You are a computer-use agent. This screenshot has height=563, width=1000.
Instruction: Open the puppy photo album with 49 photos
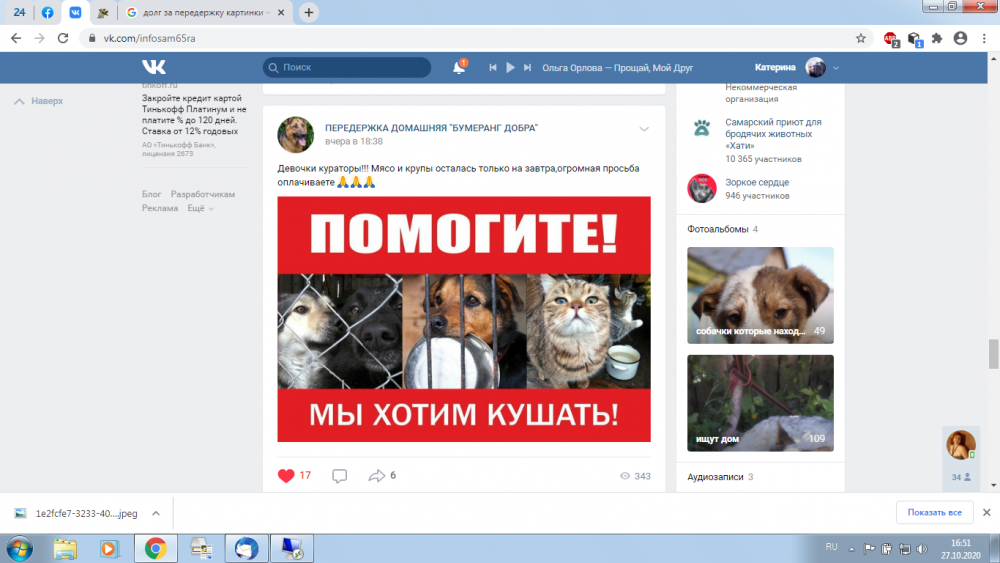(x=760, y=295)
